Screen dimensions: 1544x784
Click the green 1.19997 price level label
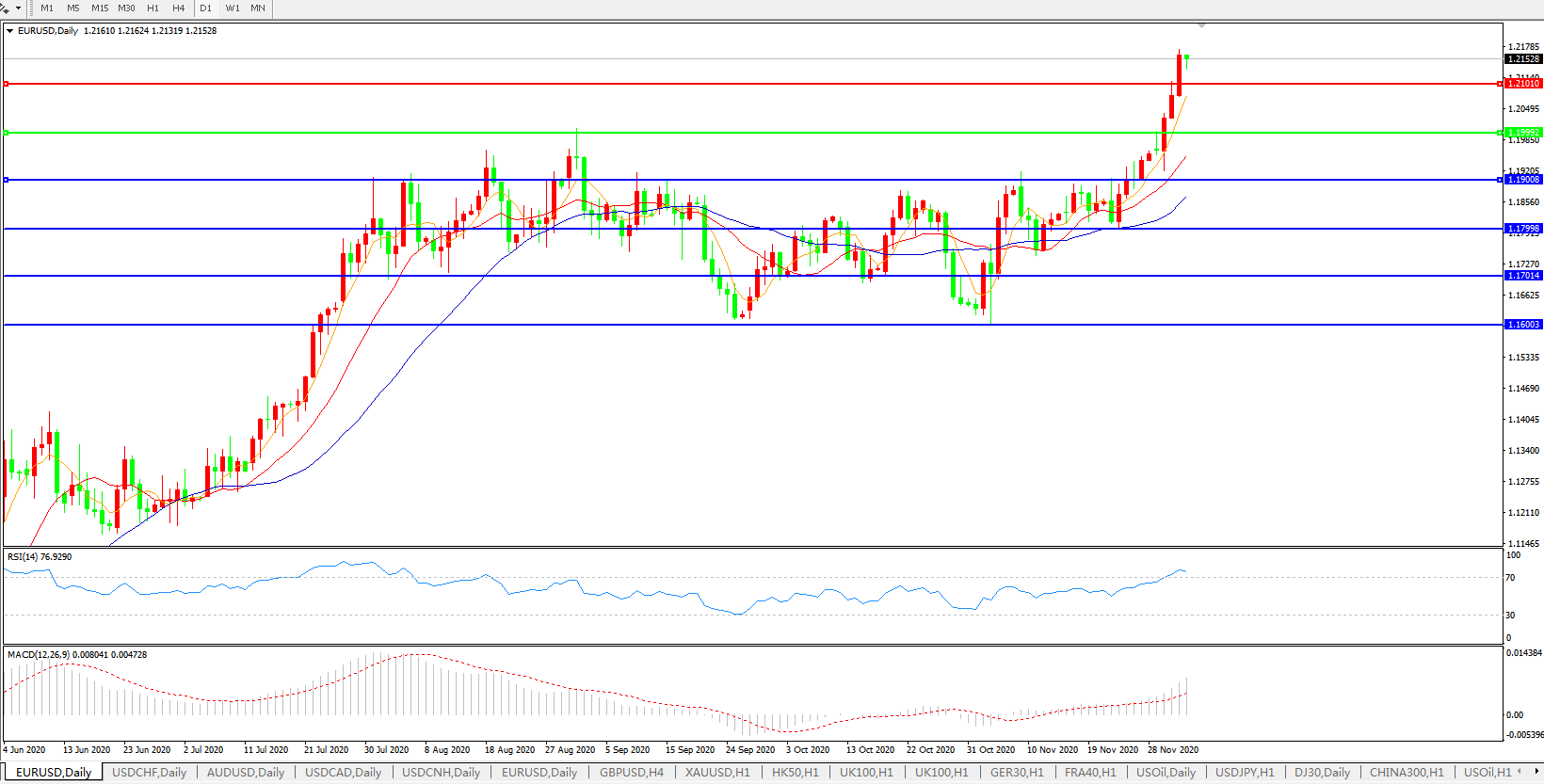coord(1523,133)
